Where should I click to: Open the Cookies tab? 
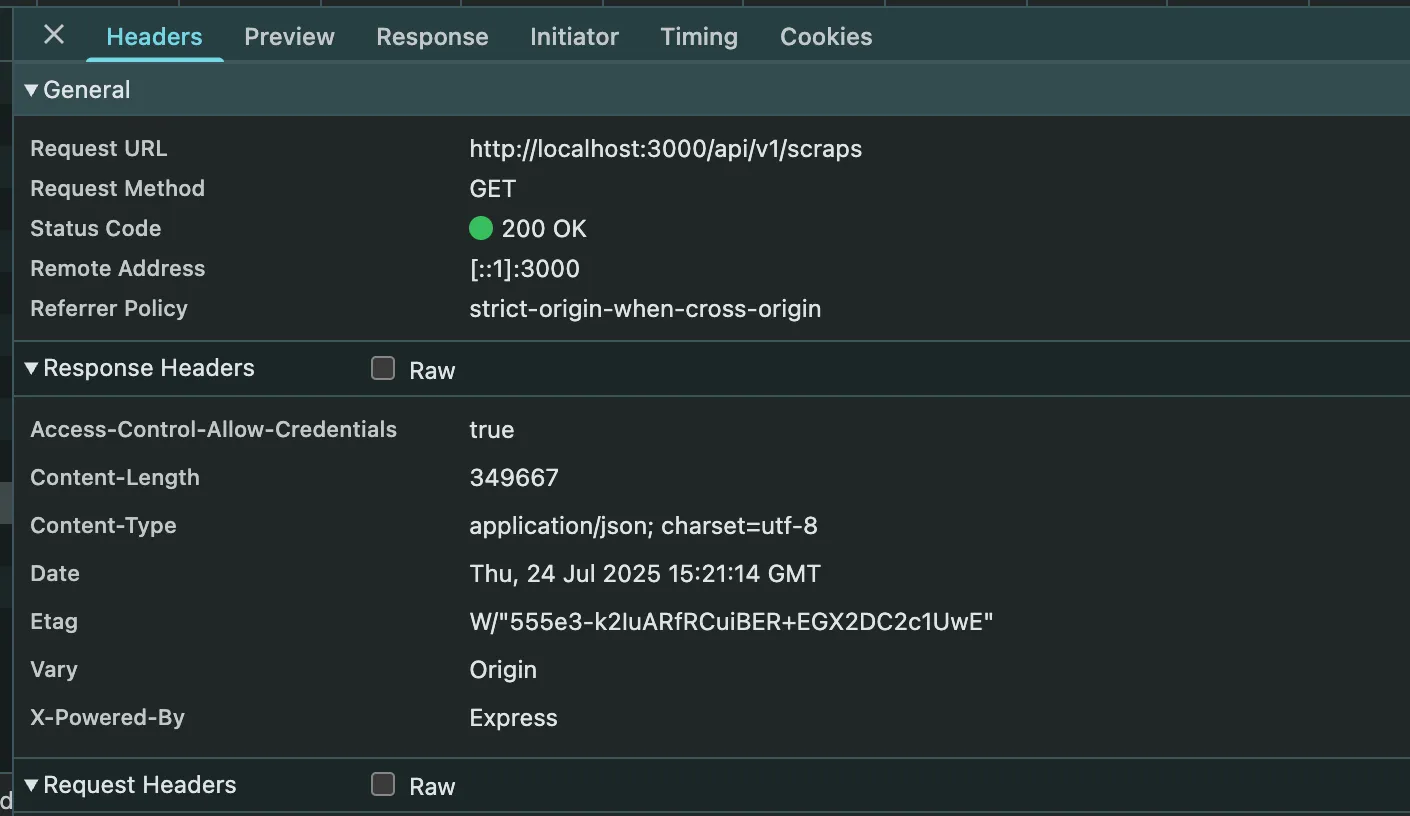(x=826, y=37)
